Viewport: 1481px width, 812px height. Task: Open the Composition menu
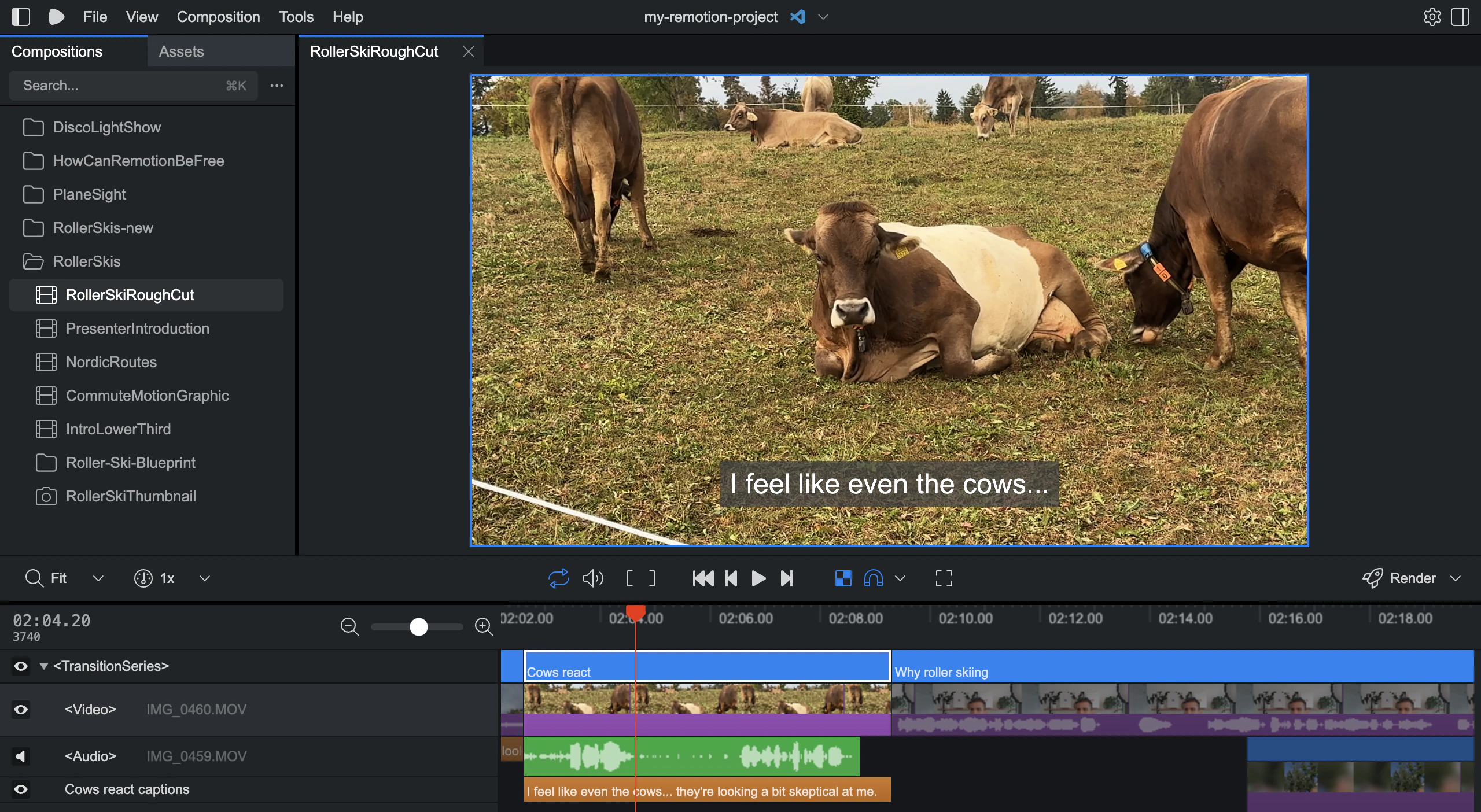coord(218,17)
